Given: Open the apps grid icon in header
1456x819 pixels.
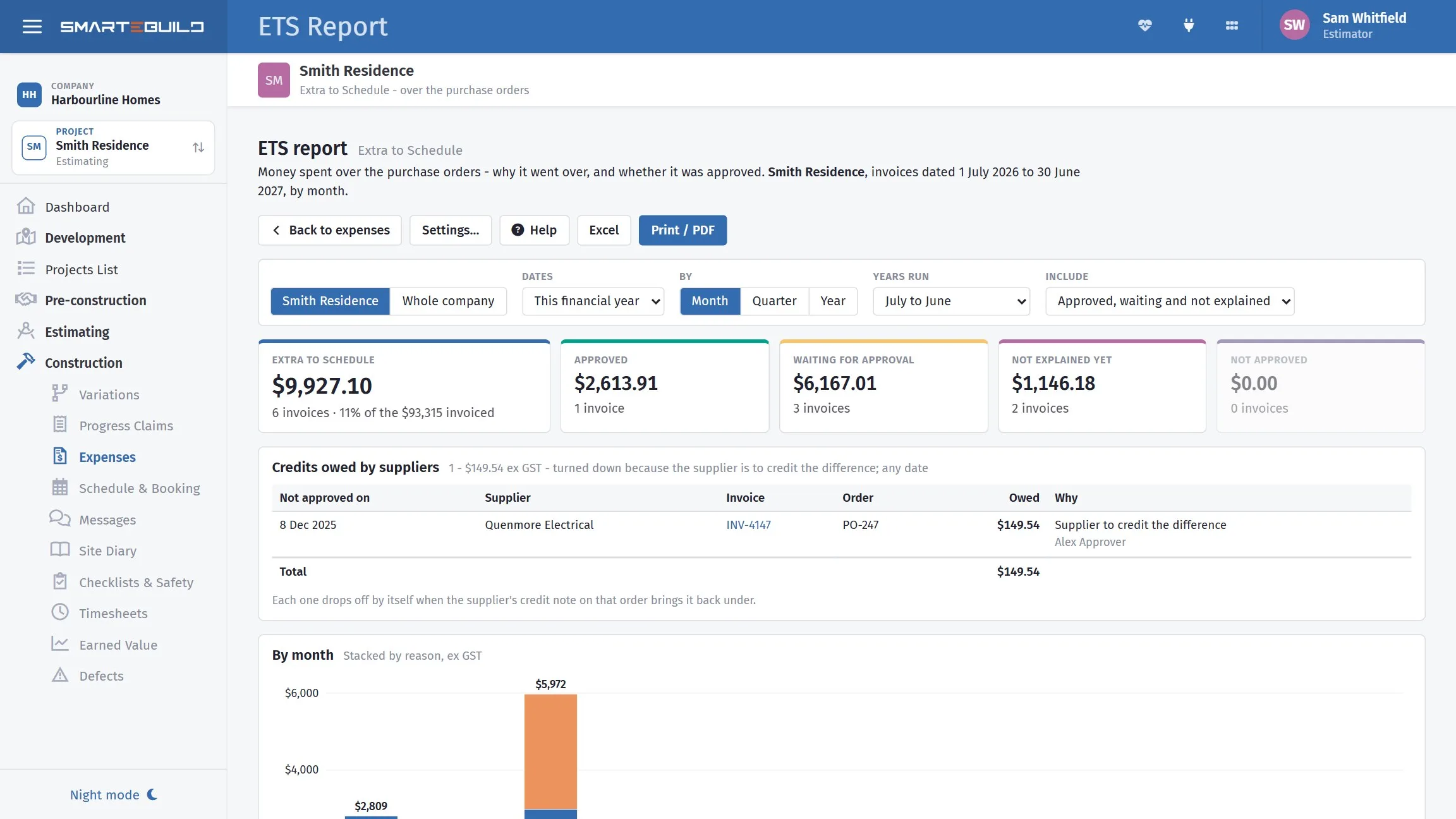Looking at the screenshot, I should tap(1232, 26).
